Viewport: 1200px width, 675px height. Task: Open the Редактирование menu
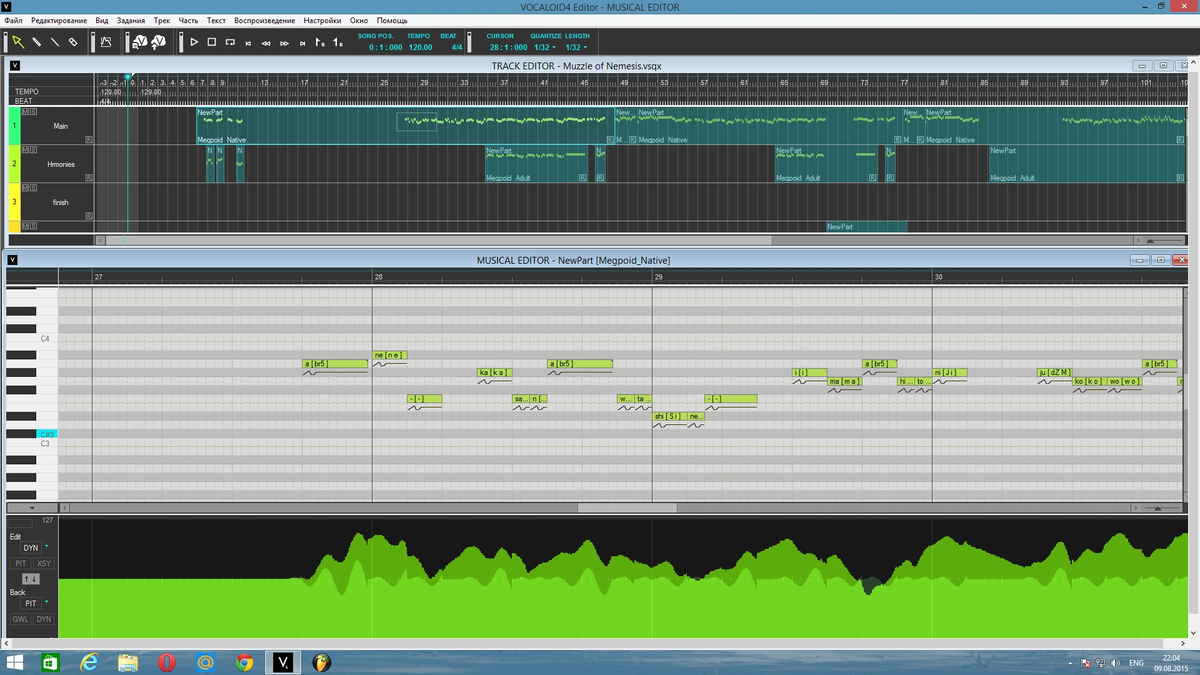click(x=58, y=20)
